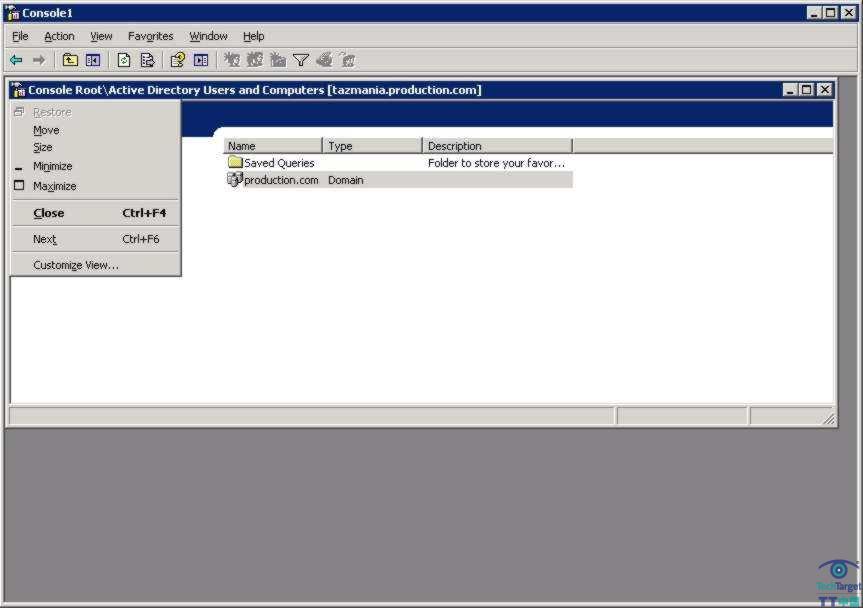Click the Up One Level icon
Image resolution: width=863 pixels, height=608 pixels.
click(69, 59)
